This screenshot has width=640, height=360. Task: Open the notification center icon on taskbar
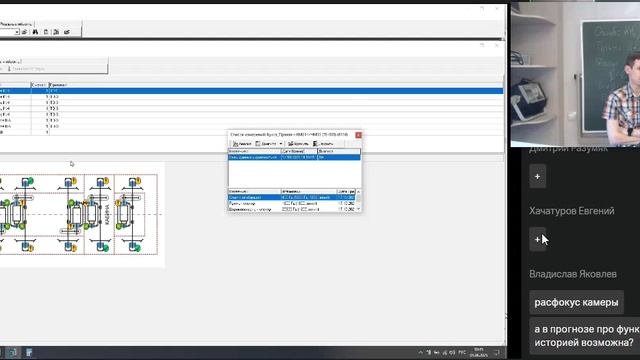point(497,353)
